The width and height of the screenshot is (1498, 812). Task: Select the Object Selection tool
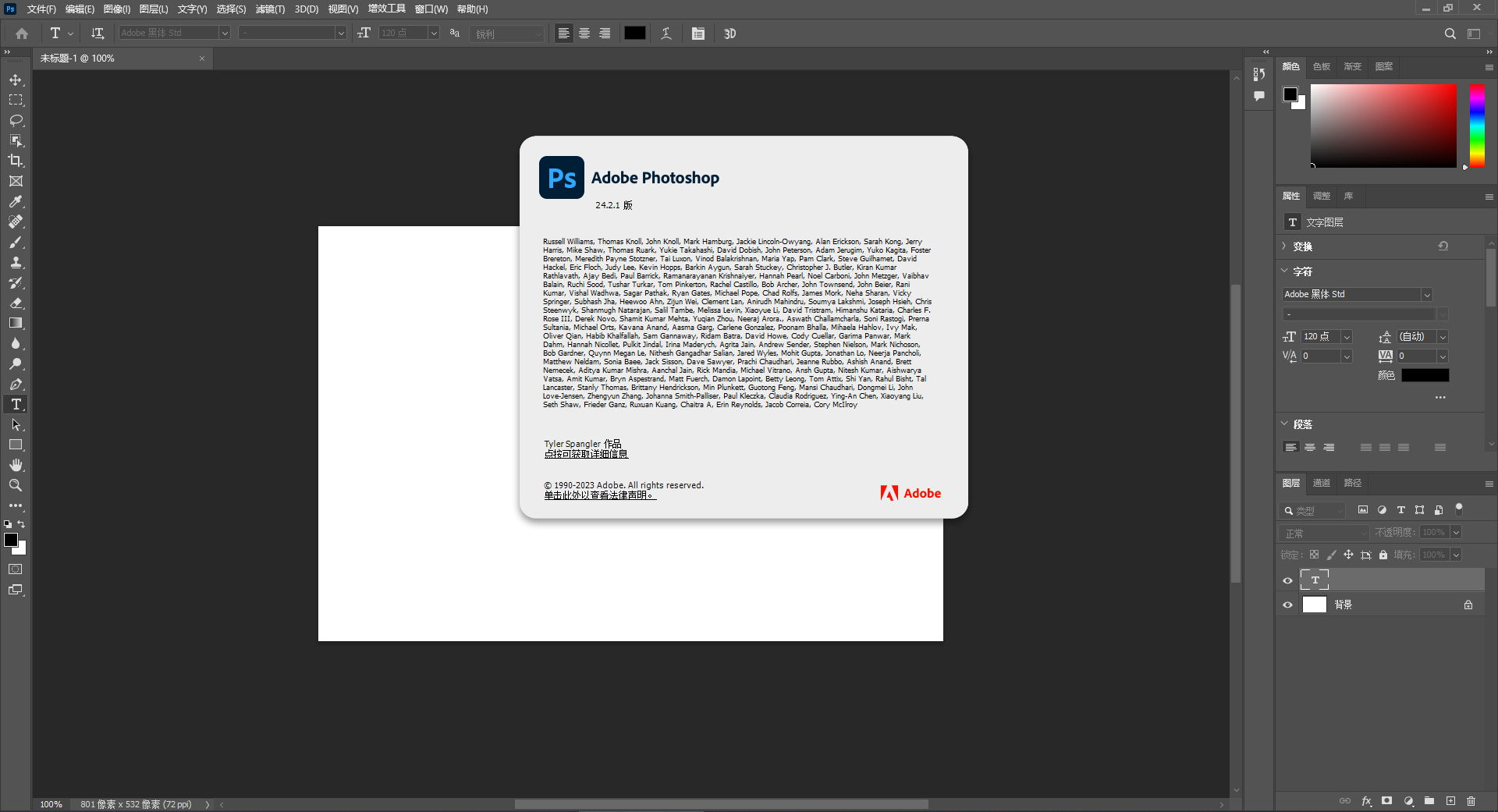click(x=16, y=140)
